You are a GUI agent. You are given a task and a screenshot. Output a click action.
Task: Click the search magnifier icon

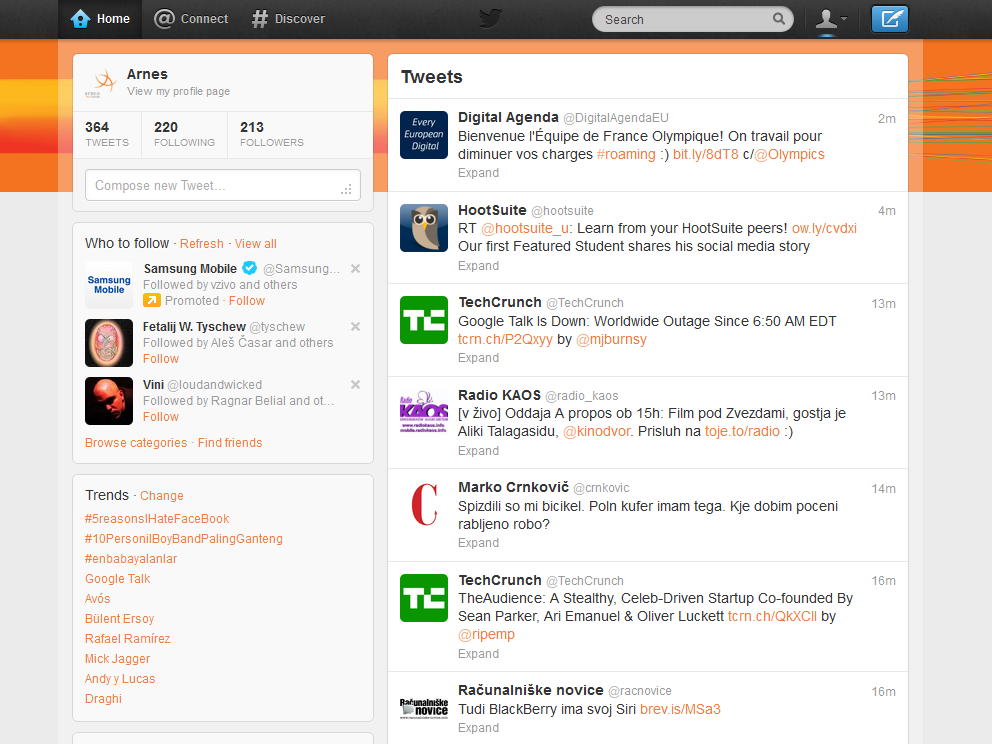pyautogui.click(x=779, y=19)
